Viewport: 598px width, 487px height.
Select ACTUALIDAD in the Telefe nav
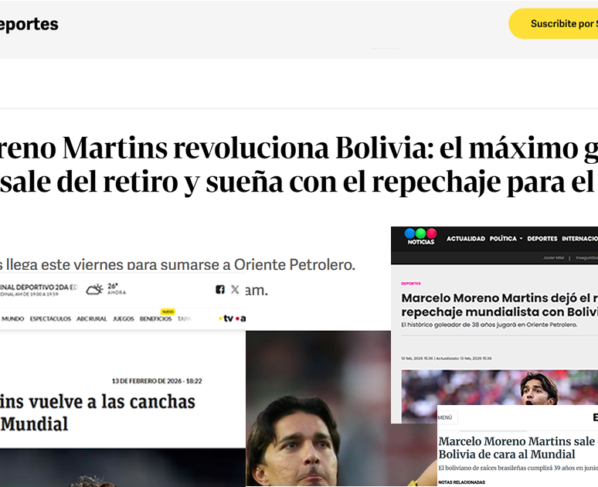point(466,238)
